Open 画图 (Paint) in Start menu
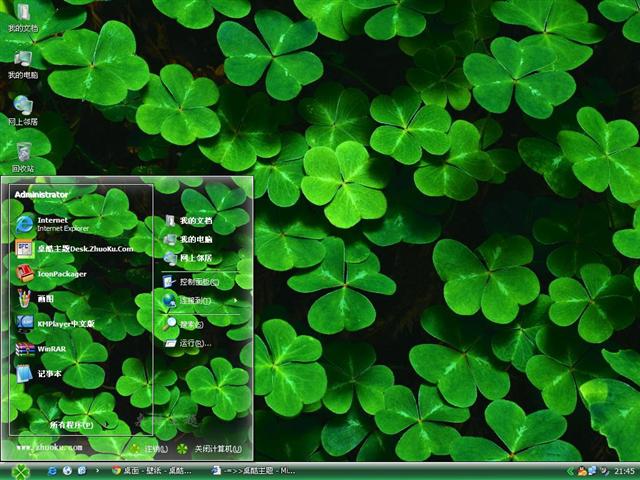The height and width of the screenshot is (480, 640). [x=45, y=298]
